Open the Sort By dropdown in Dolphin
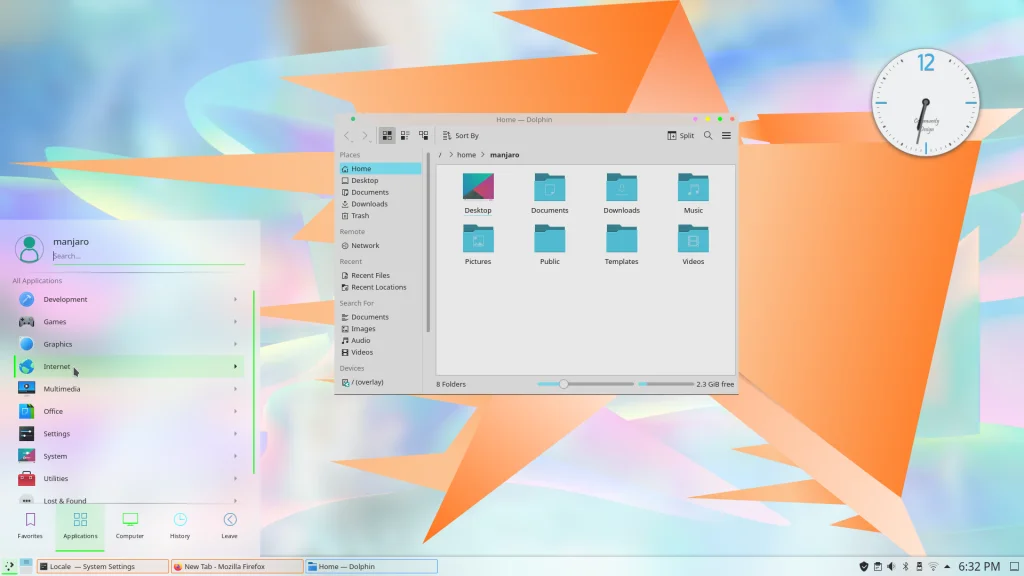The height and width of the screenshot is (576, 1024). [x=460, y=135]
